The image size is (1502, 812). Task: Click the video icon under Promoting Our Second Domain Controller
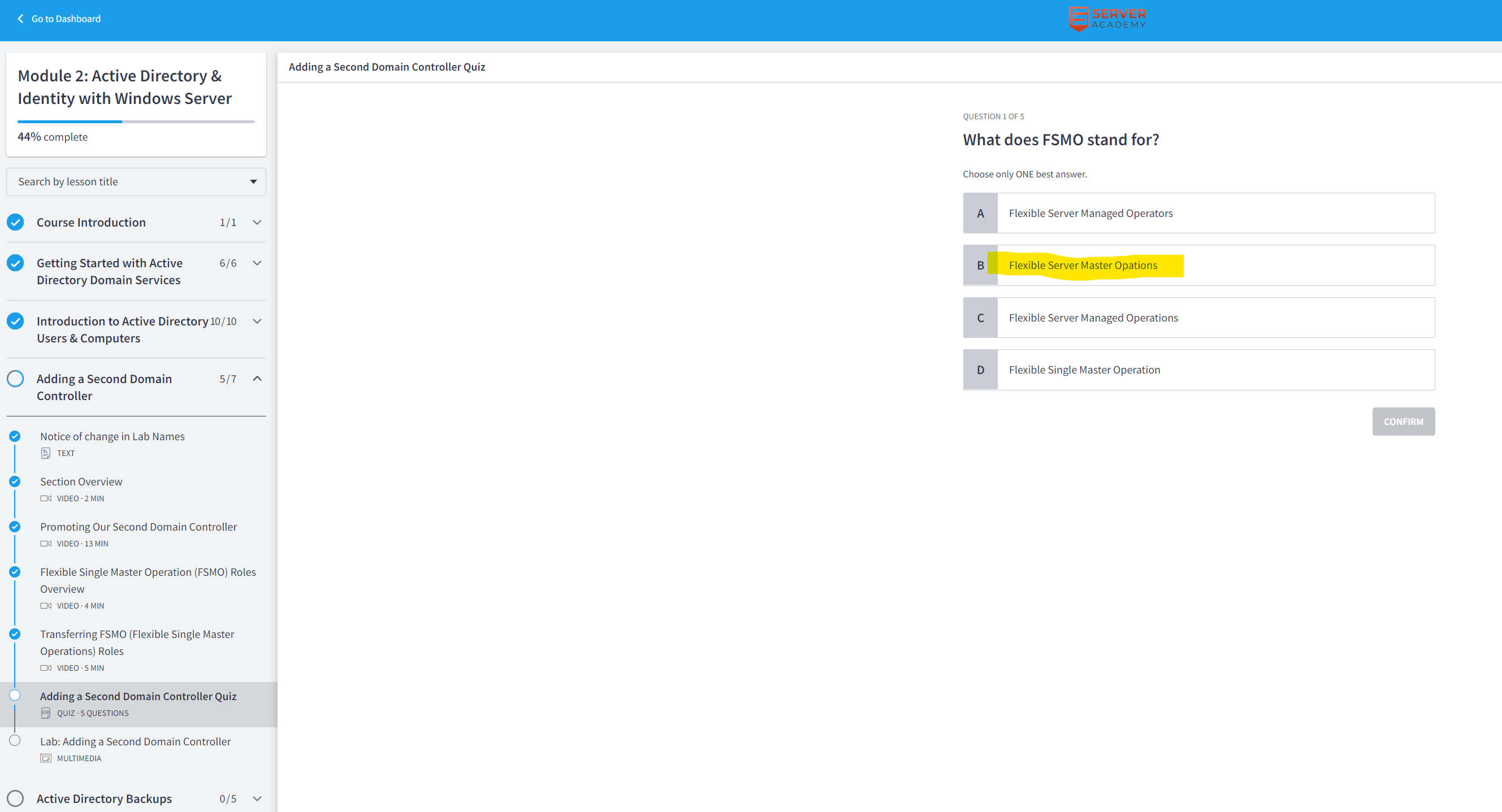45,543
